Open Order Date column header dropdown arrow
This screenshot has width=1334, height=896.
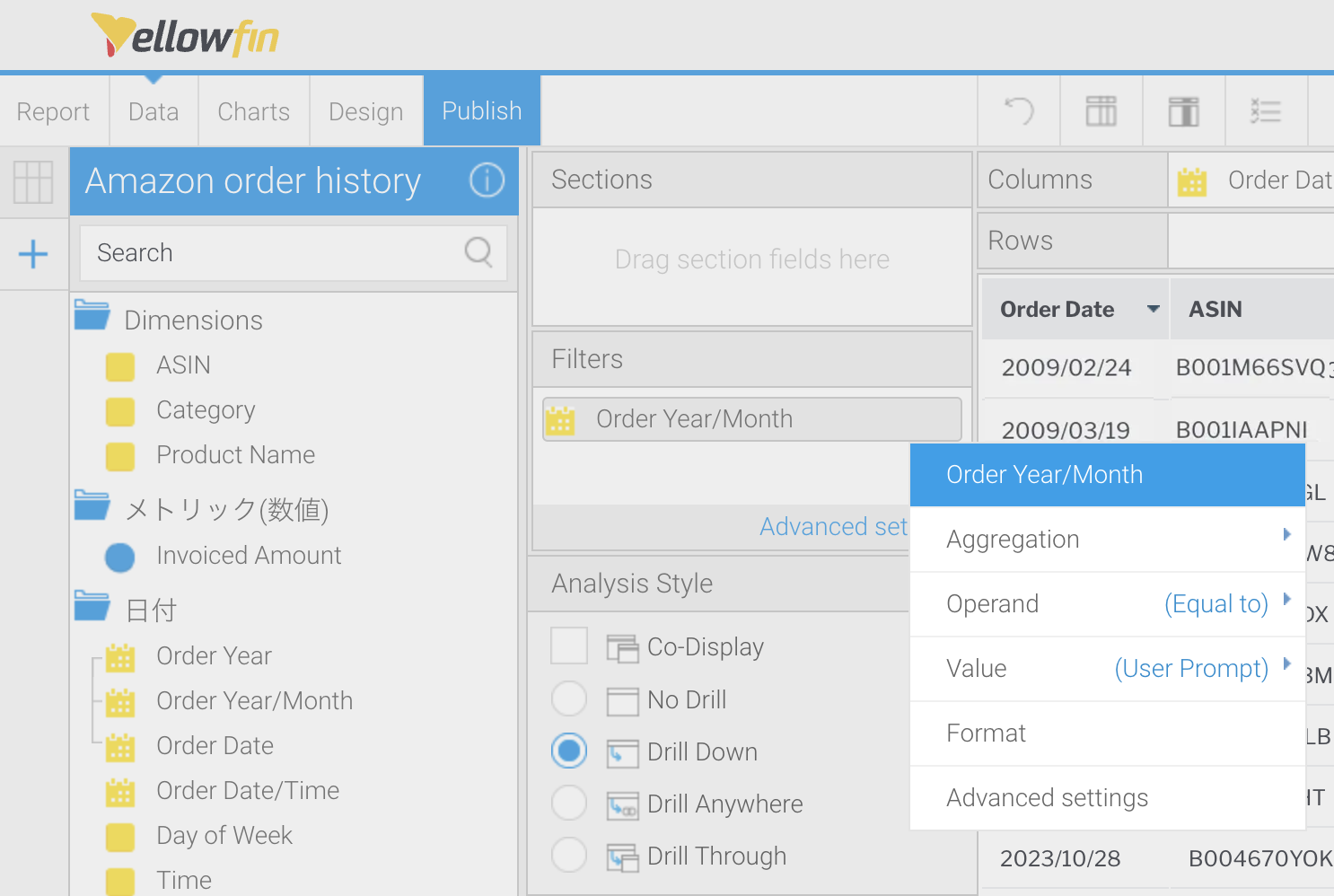(x=1154, y=309)
